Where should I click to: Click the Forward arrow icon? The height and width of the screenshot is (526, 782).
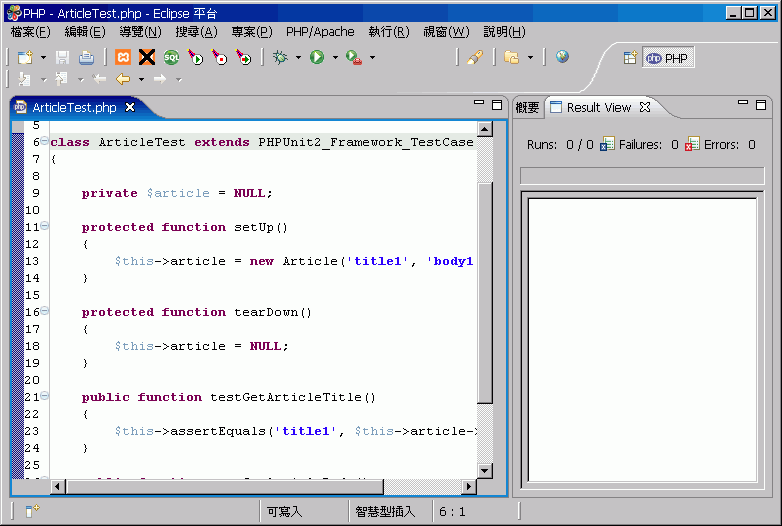(x=160, y=79)
